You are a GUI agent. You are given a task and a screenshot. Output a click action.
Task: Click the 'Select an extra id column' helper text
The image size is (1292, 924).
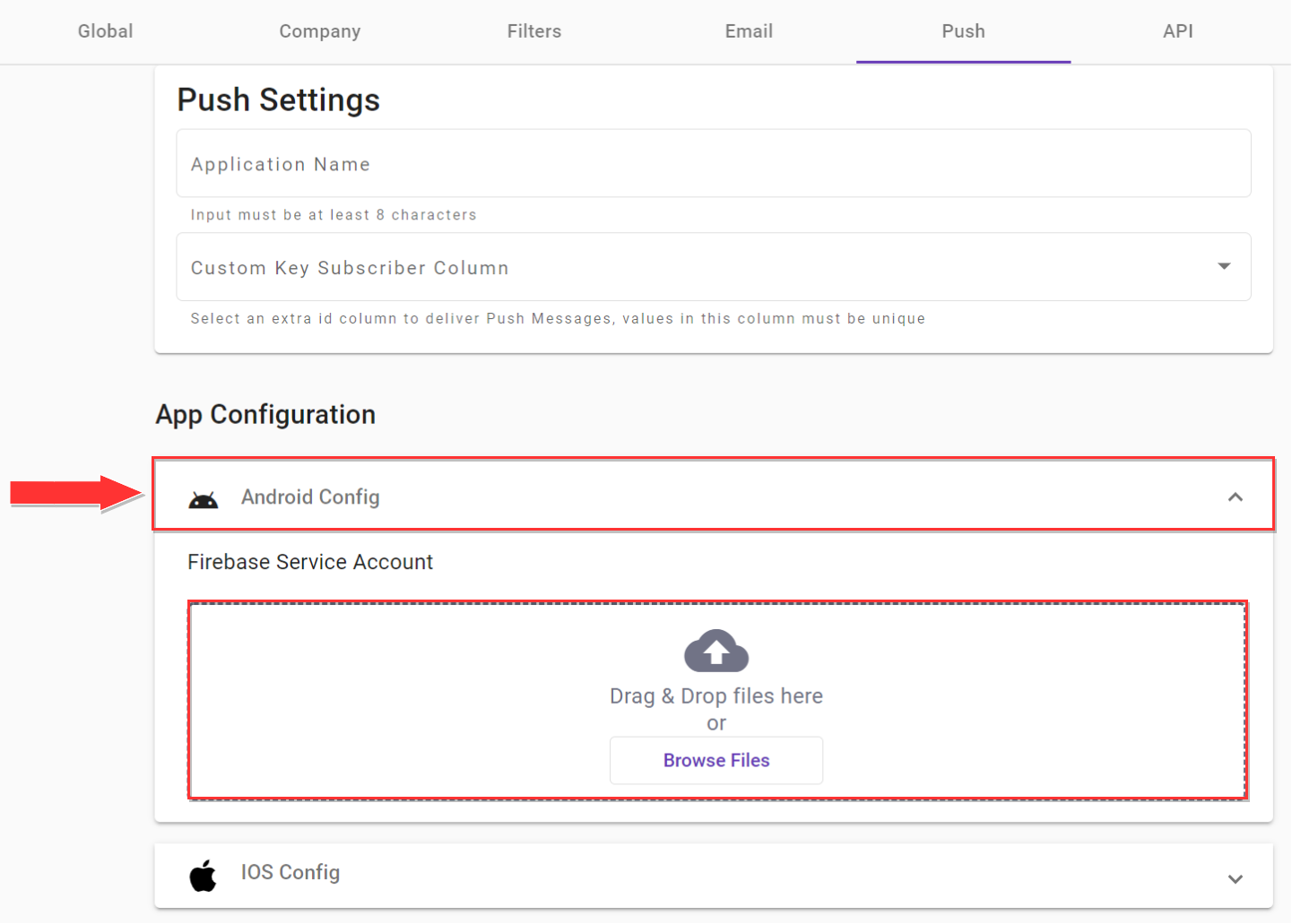coord(558,319)
